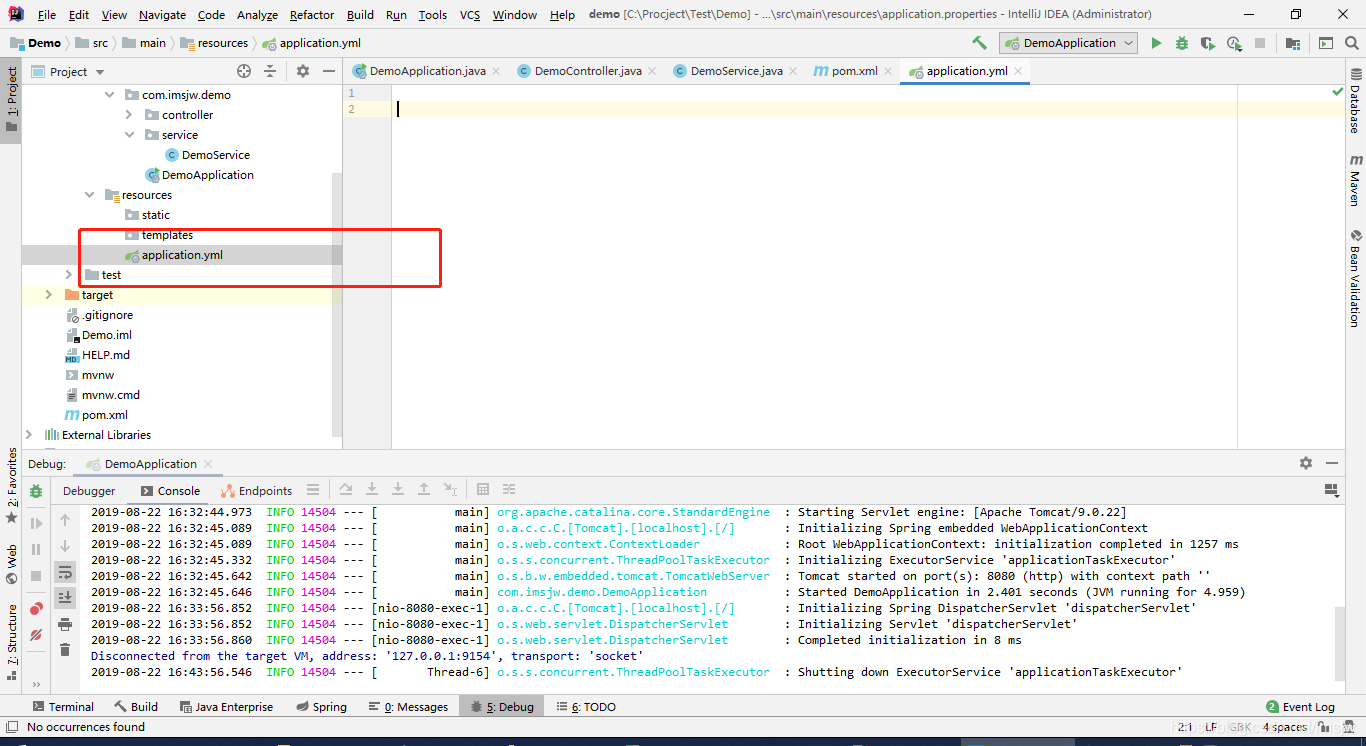1366x746 pixels.
Task: Run to cursor debugger icon
Action: pos(451,490)
